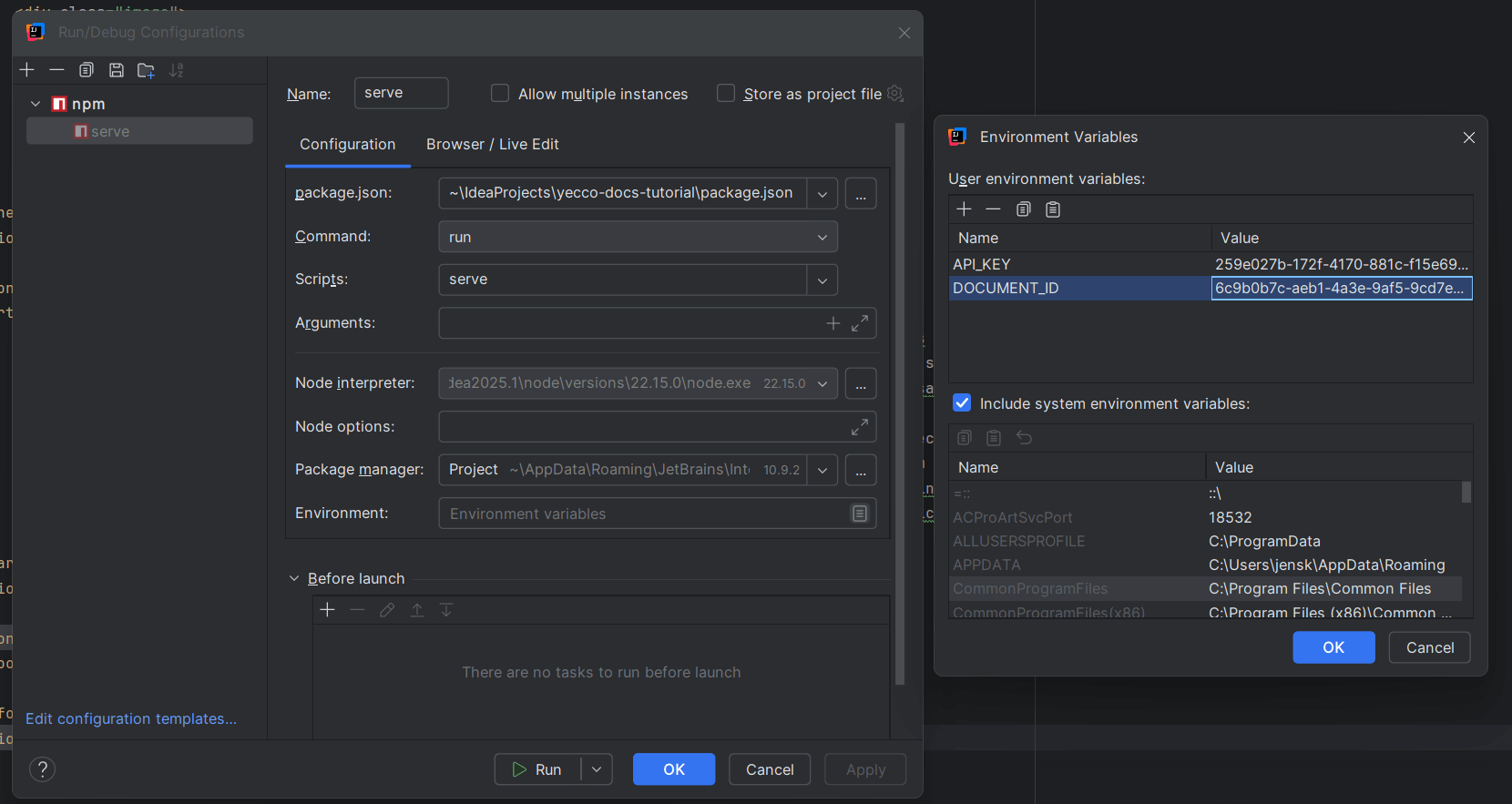Select ACProArtSvcPort system variable row
1512x804 pixels.
click(1205, 517)
